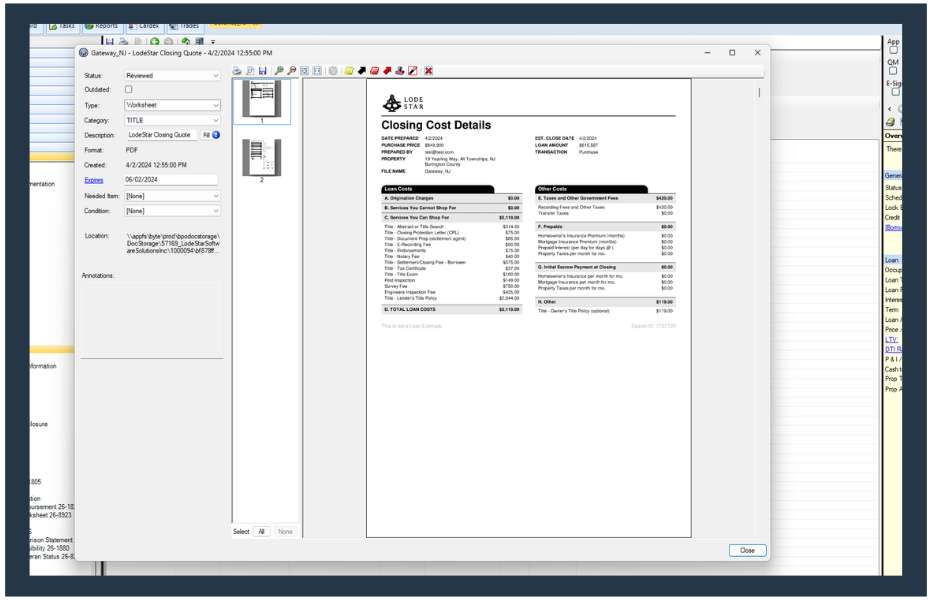Open the Needed Item dropdown
This screenshot has height=600, width=933.
click(x=173, y=196)
